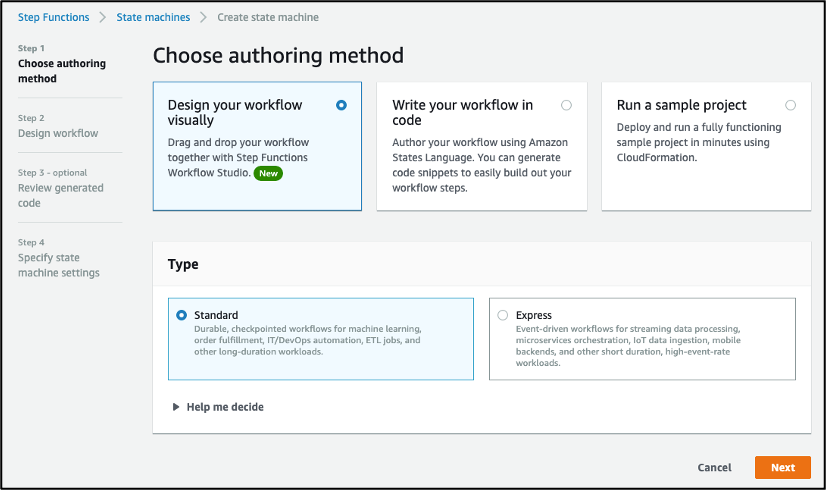Click the 'Write your workflow in code' card description

point(482,165)
